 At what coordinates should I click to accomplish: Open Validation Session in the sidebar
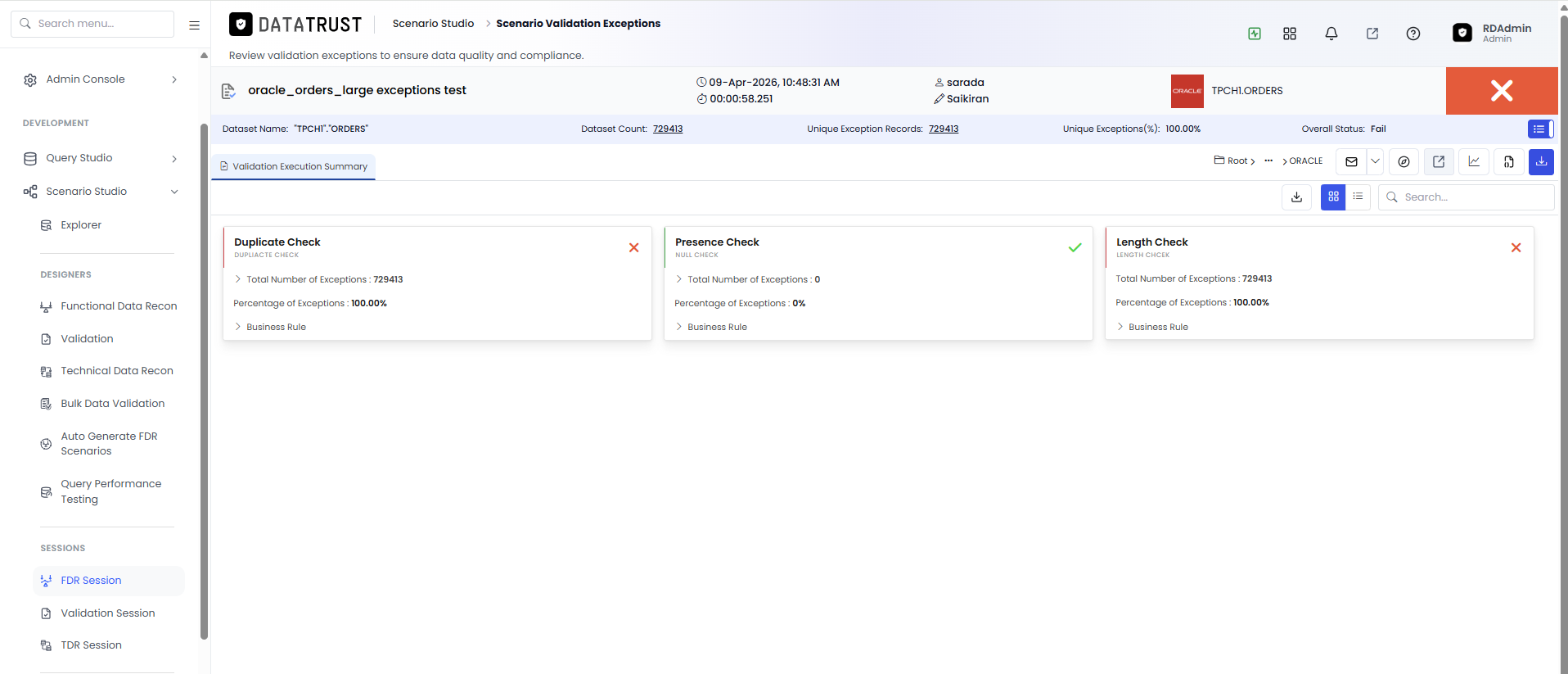[x=107, y=613]
